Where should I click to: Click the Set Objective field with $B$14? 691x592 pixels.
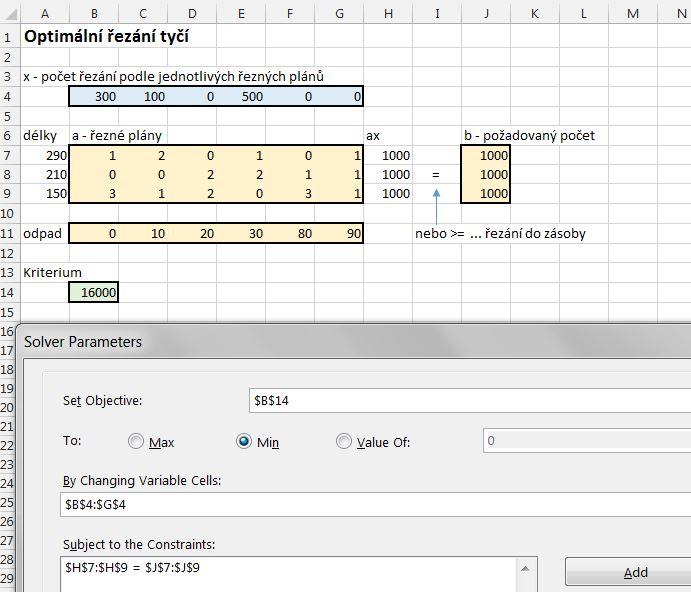[470, 400]
